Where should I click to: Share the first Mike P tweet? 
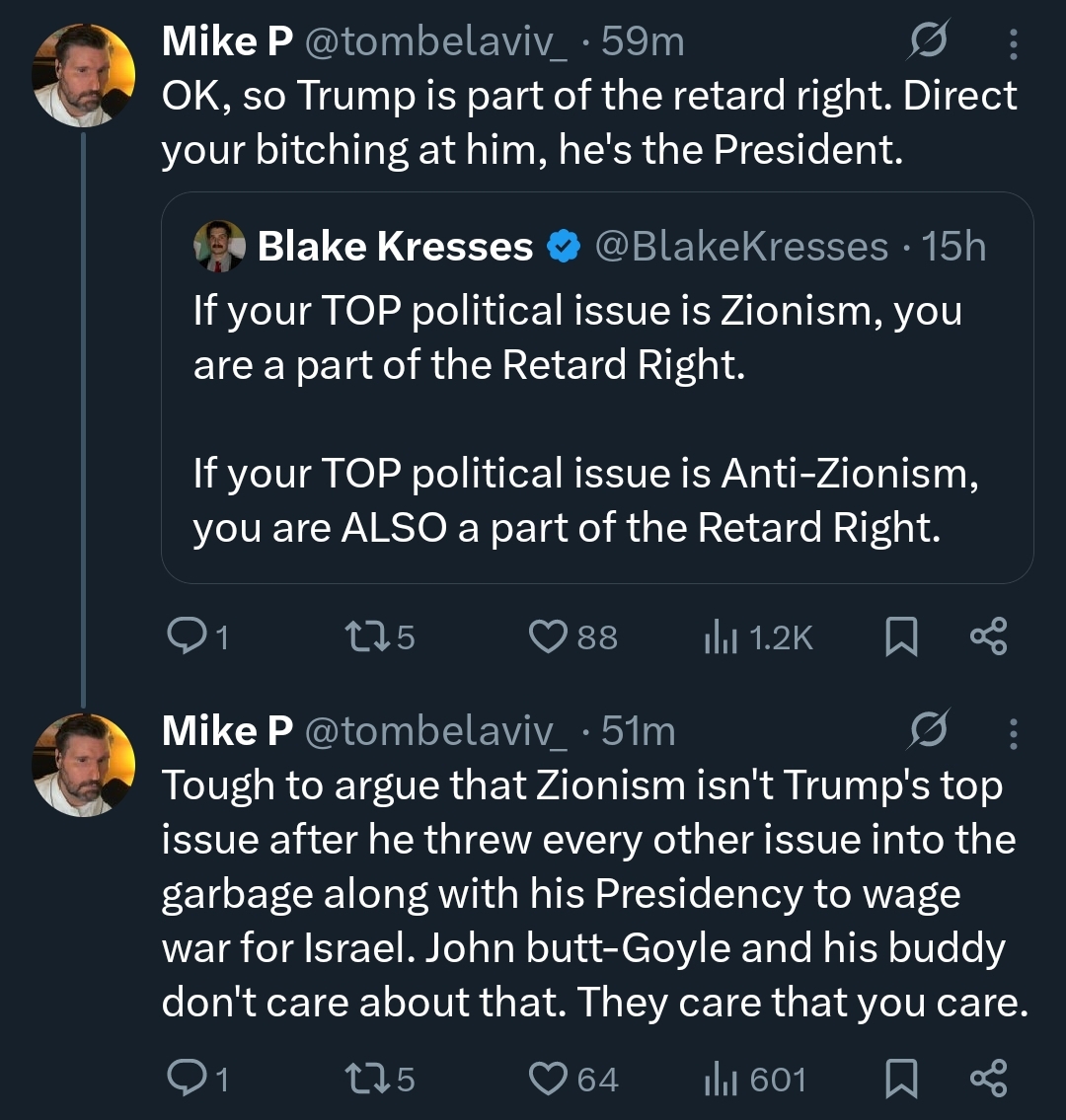988,637
